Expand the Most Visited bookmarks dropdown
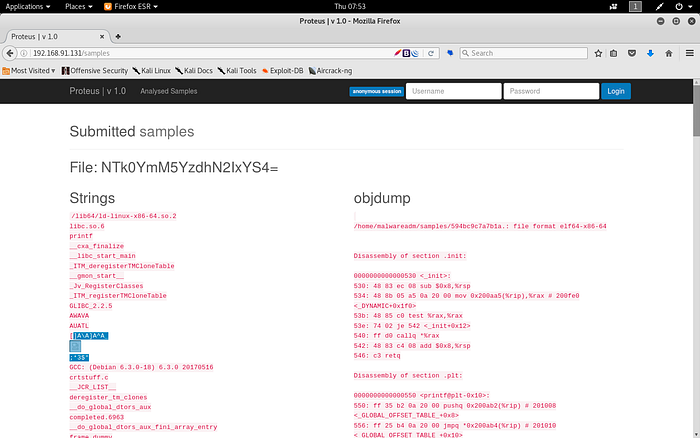 pyautogui.click(x=30, y=70)
